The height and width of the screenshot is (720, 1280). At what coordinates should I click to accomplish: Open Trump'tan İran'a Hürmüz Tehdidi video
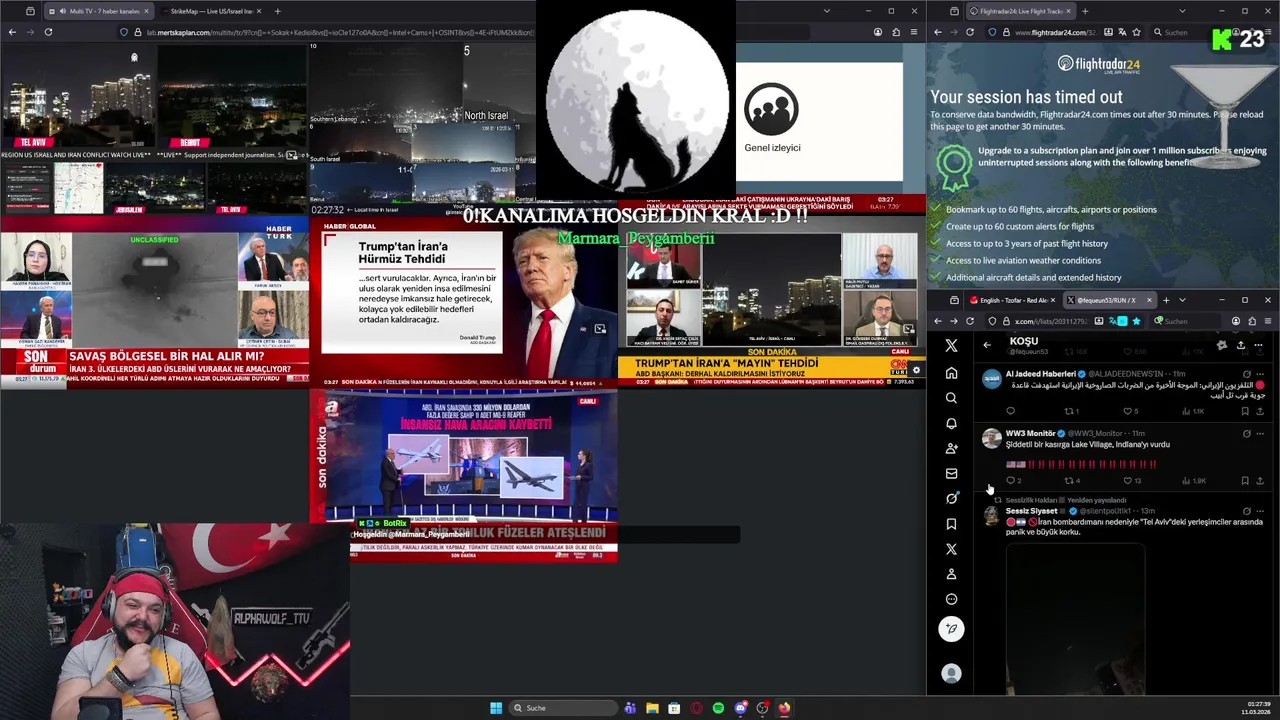[x=464, y=303]
